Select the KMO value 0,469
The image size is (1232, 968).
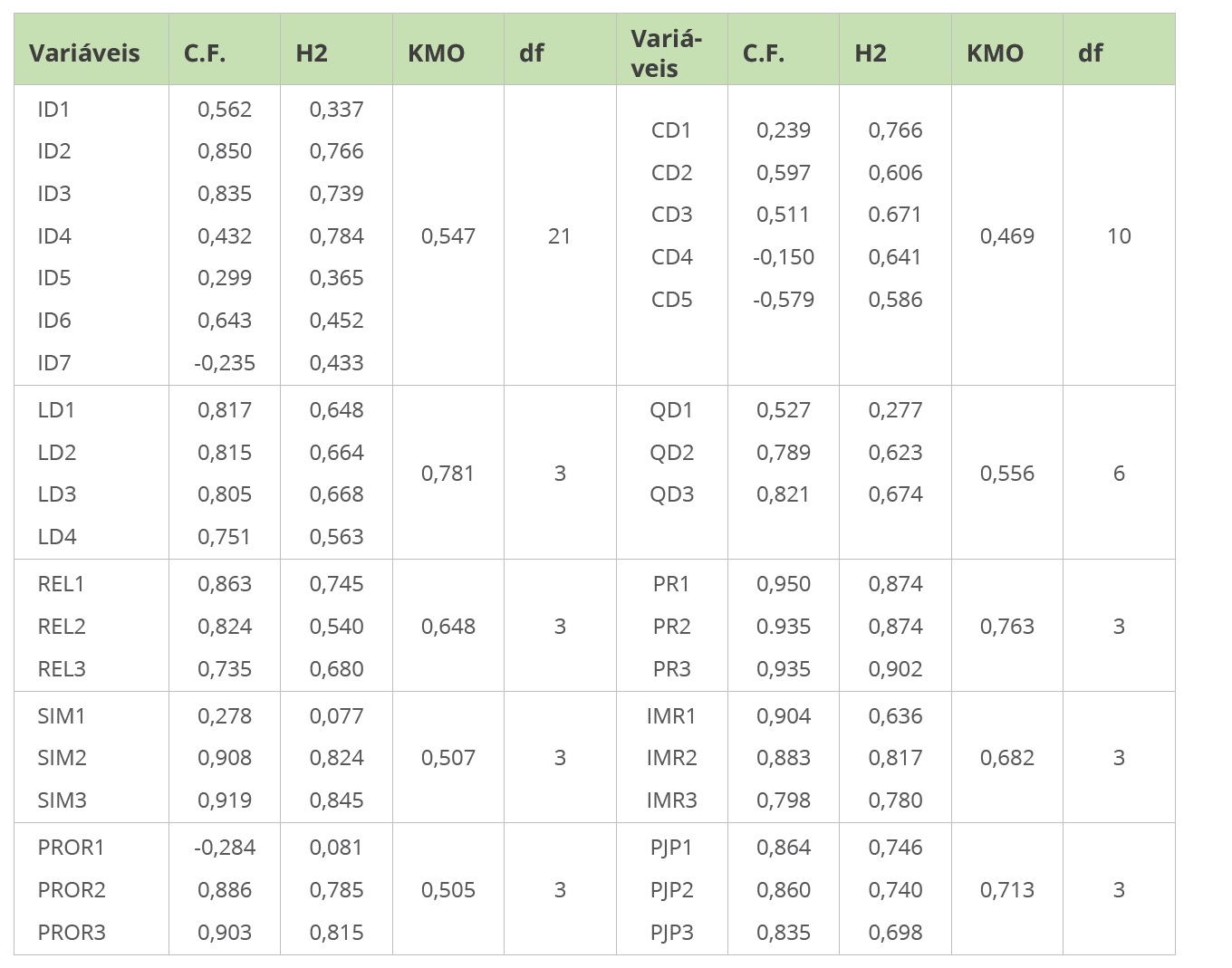click(1006, 236)
